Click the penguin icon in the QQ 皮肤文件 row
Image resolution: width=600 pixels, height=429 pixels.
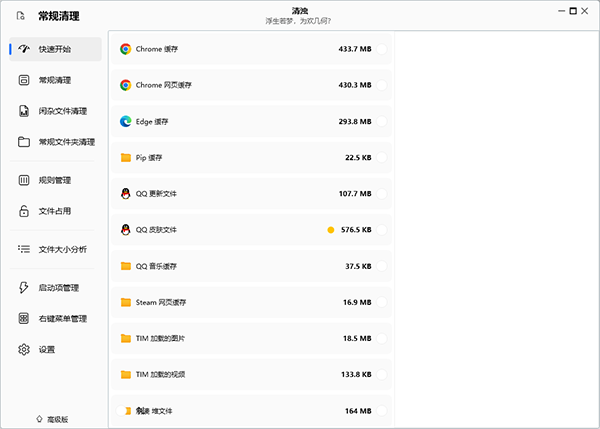pyautogui.click(x=126, y=230)
